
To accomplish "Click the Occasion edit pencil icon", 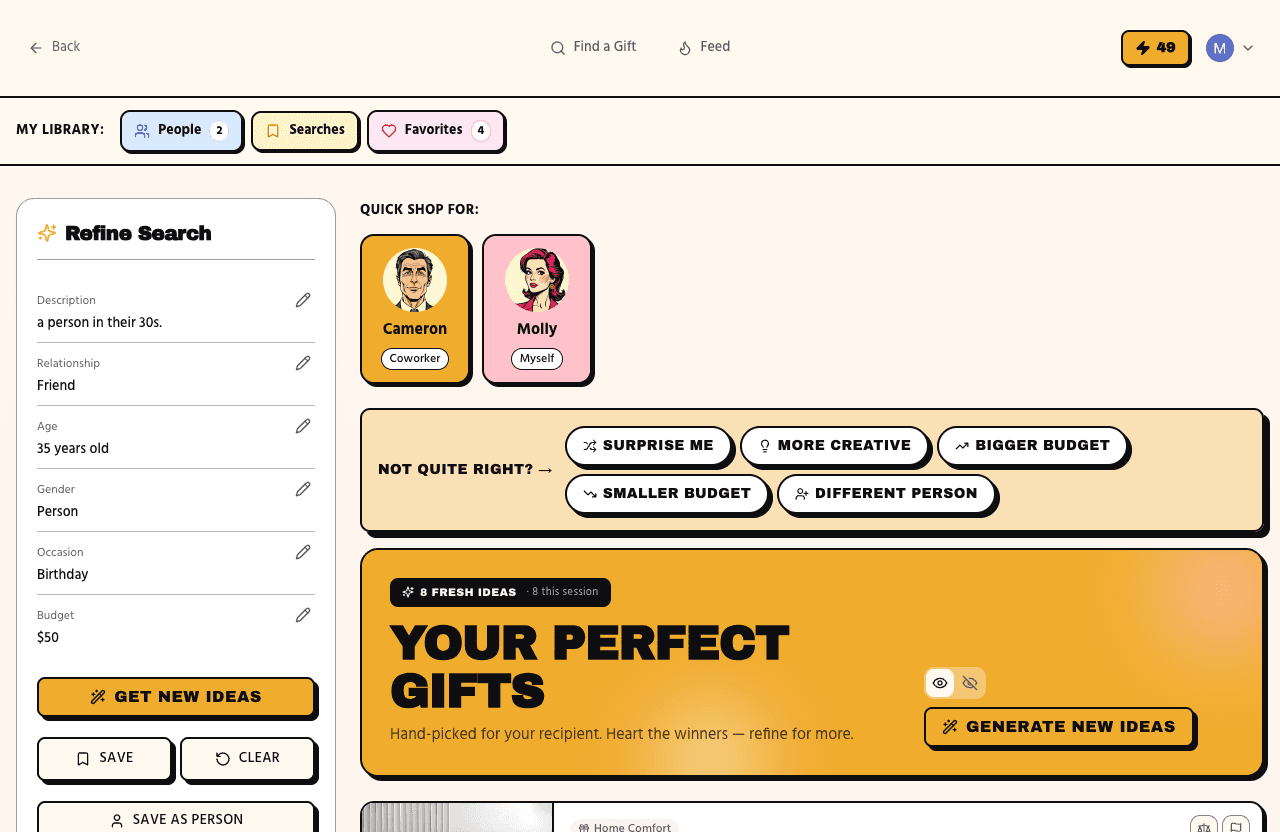I will tap(303, 552).
